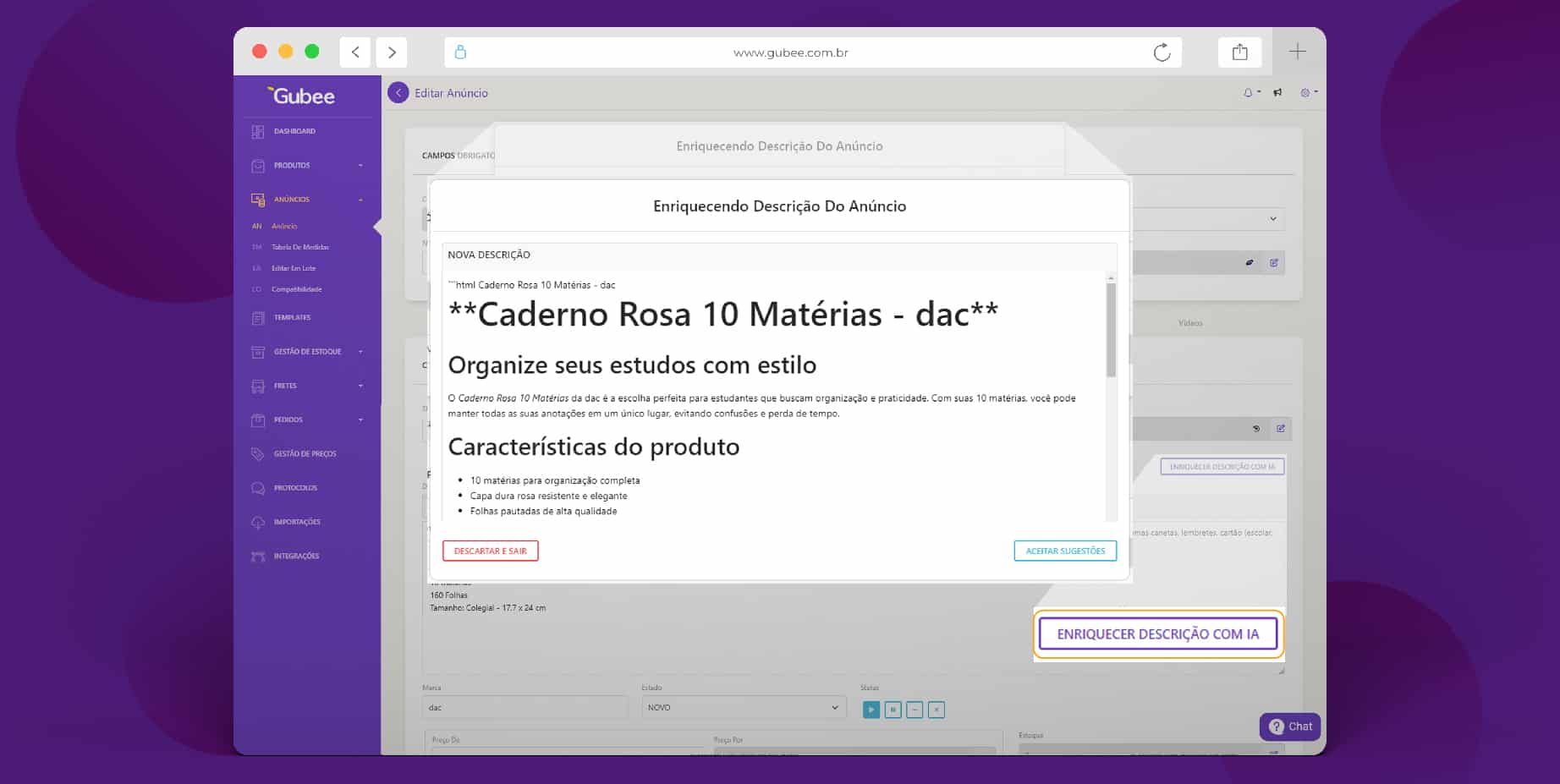
Task: Click text 160 Folhas in description
Action: 448,595
